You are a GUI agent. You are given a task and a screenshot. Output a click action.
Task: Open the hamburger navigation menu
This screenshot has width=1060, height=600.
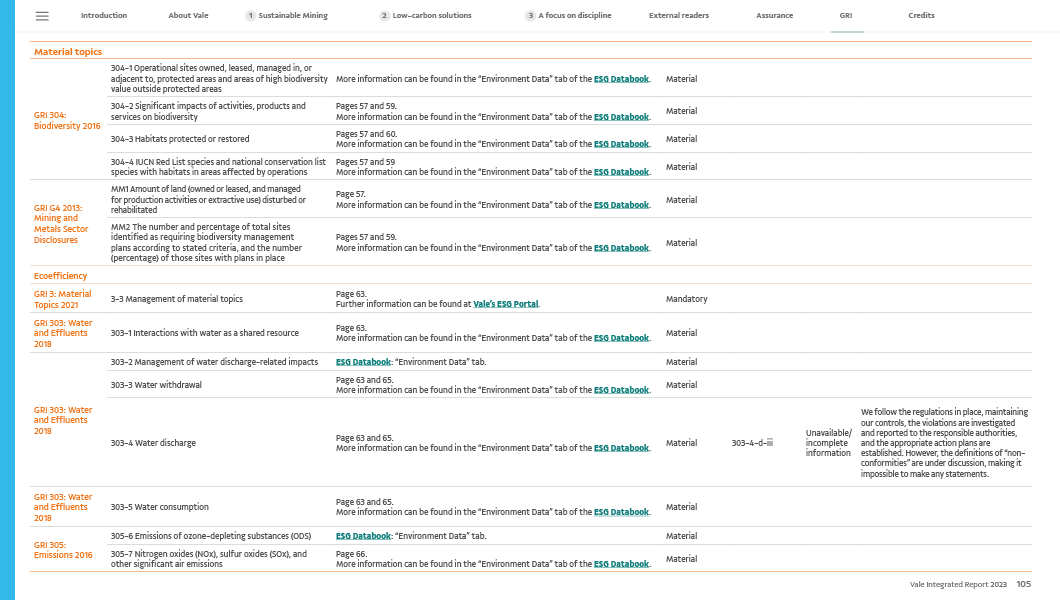point(42,16)
